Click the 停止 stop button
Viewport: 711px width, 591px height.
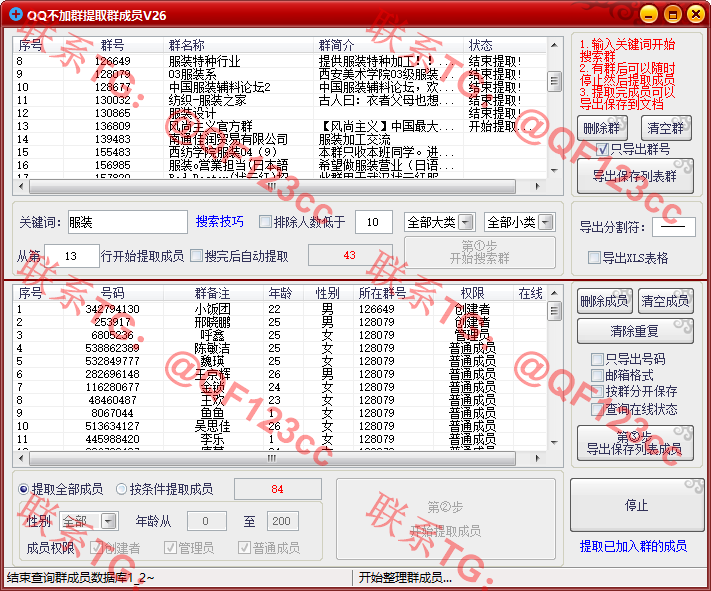pos(637,505)
